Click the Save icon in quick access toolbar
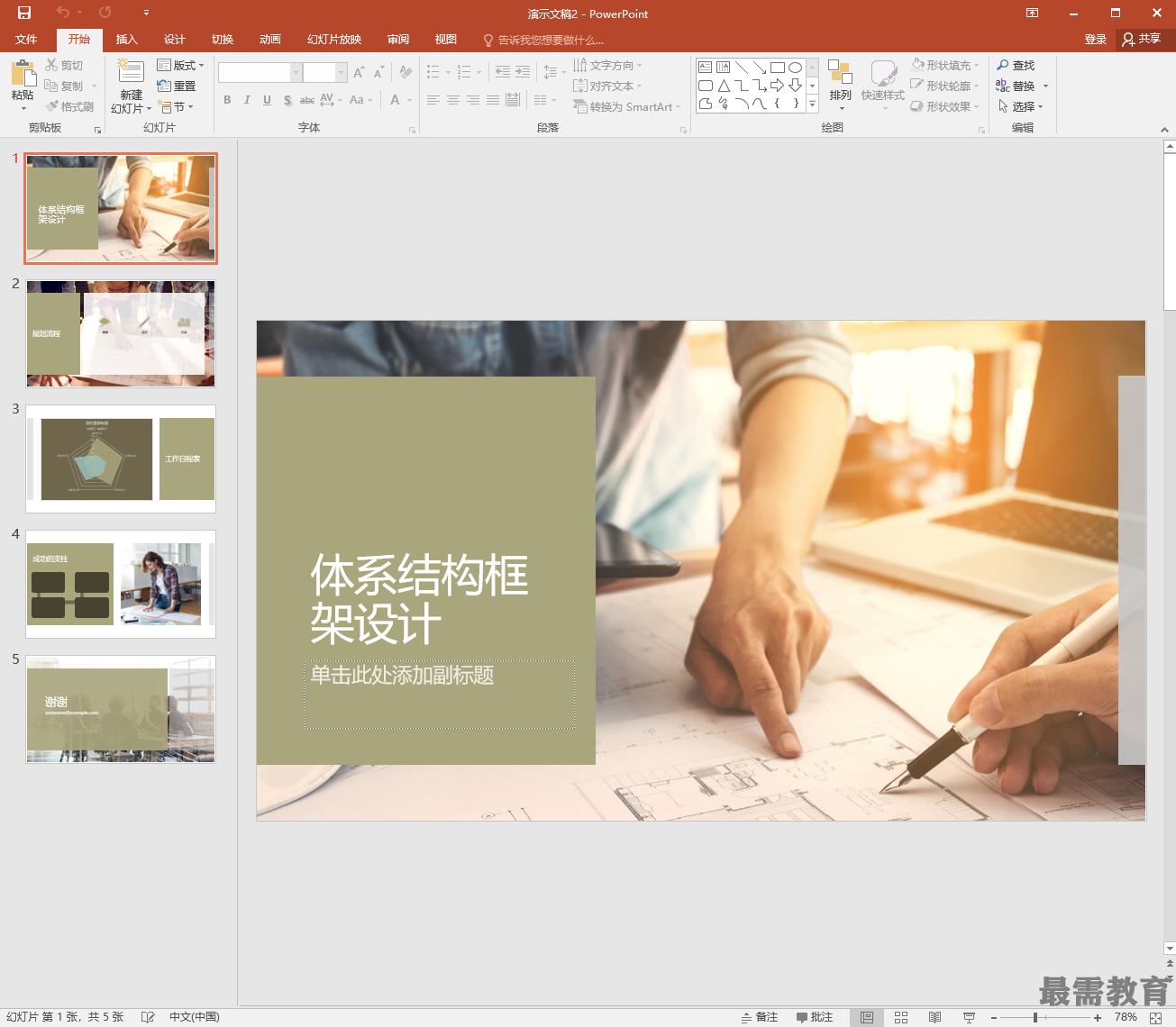Viewport: 1176px width, 1027px height. pos(24,13)
